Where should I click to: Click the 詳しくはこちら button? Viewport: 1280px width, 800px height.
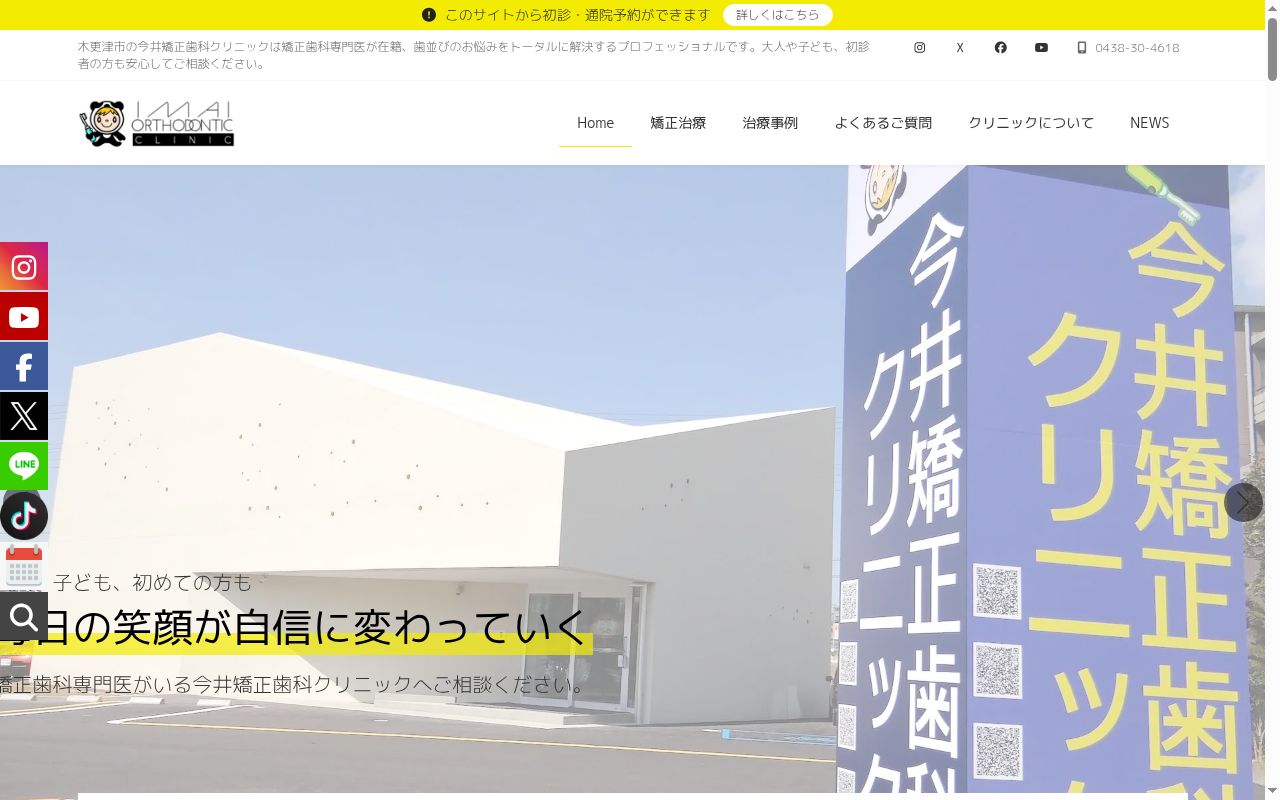tap(778, 15)
